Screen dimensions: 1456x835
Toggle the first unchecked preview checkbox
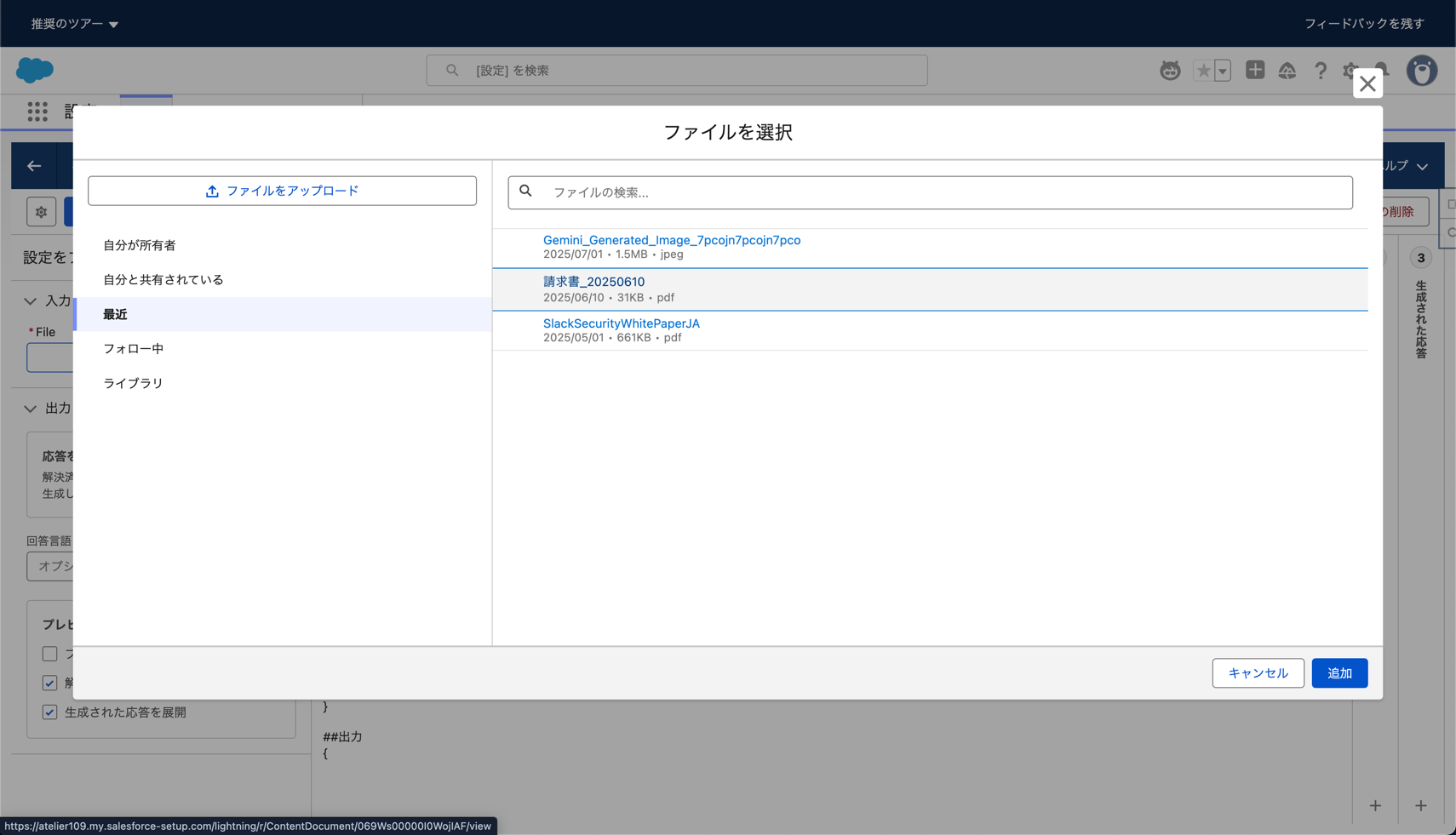tap(50, 654)
